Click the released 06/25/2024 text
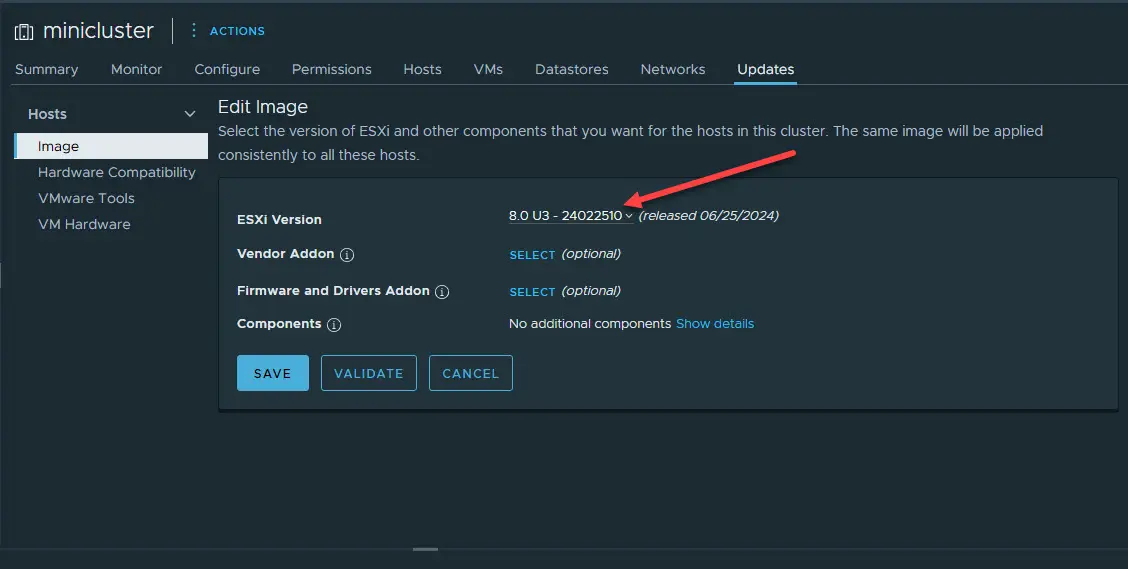 (709, 215)
